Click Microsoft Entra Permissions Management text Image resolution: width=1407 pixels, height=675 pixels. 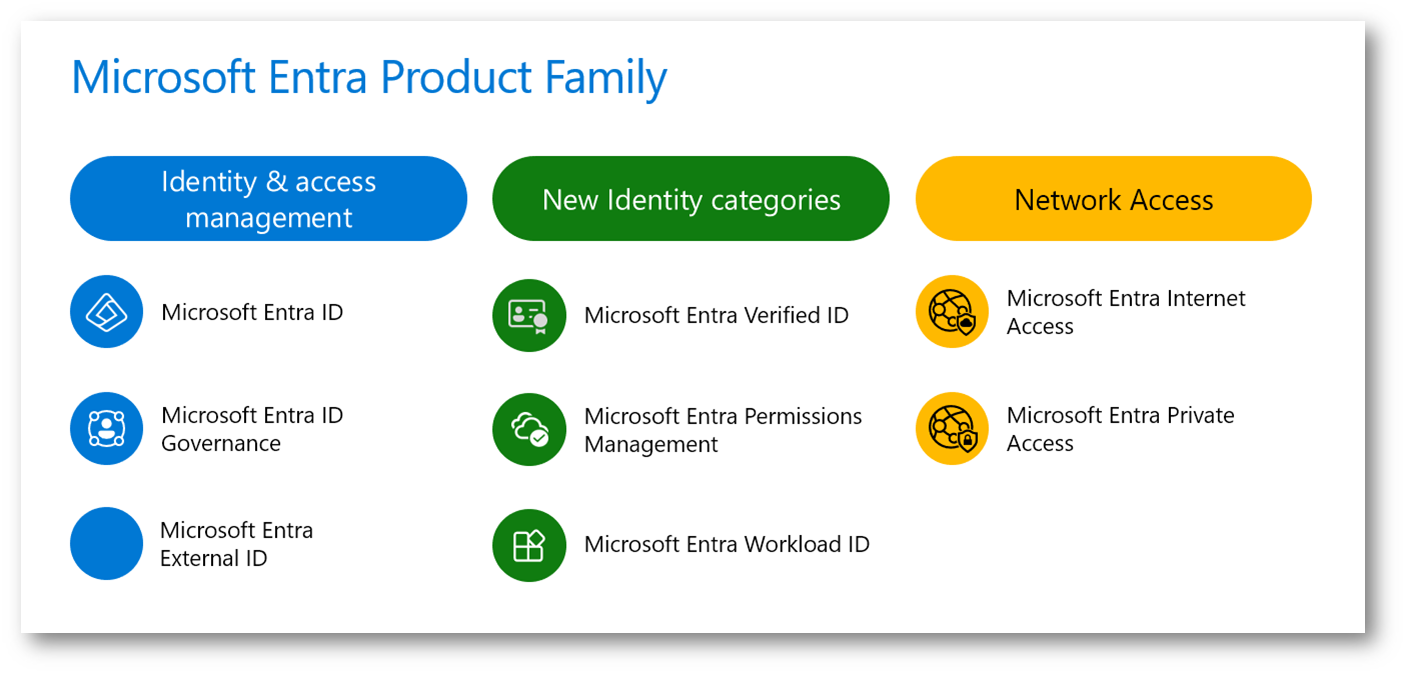tap(723, 430)
